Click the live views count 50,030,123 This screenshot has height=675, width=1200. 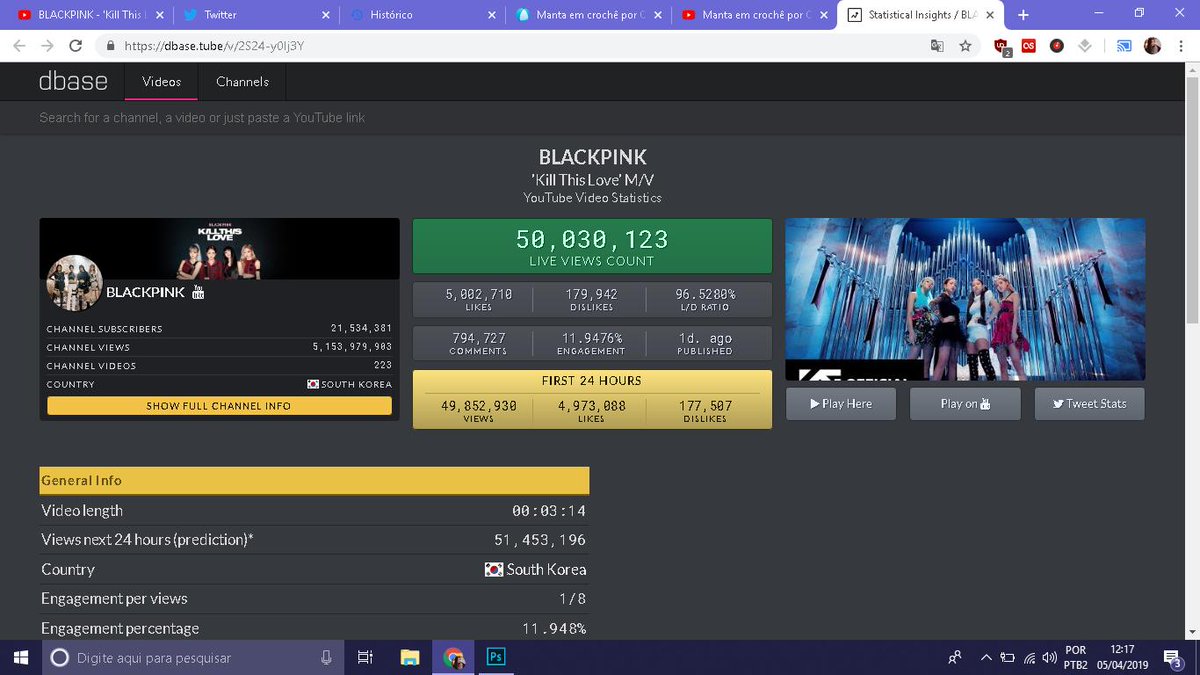point(592,240)
